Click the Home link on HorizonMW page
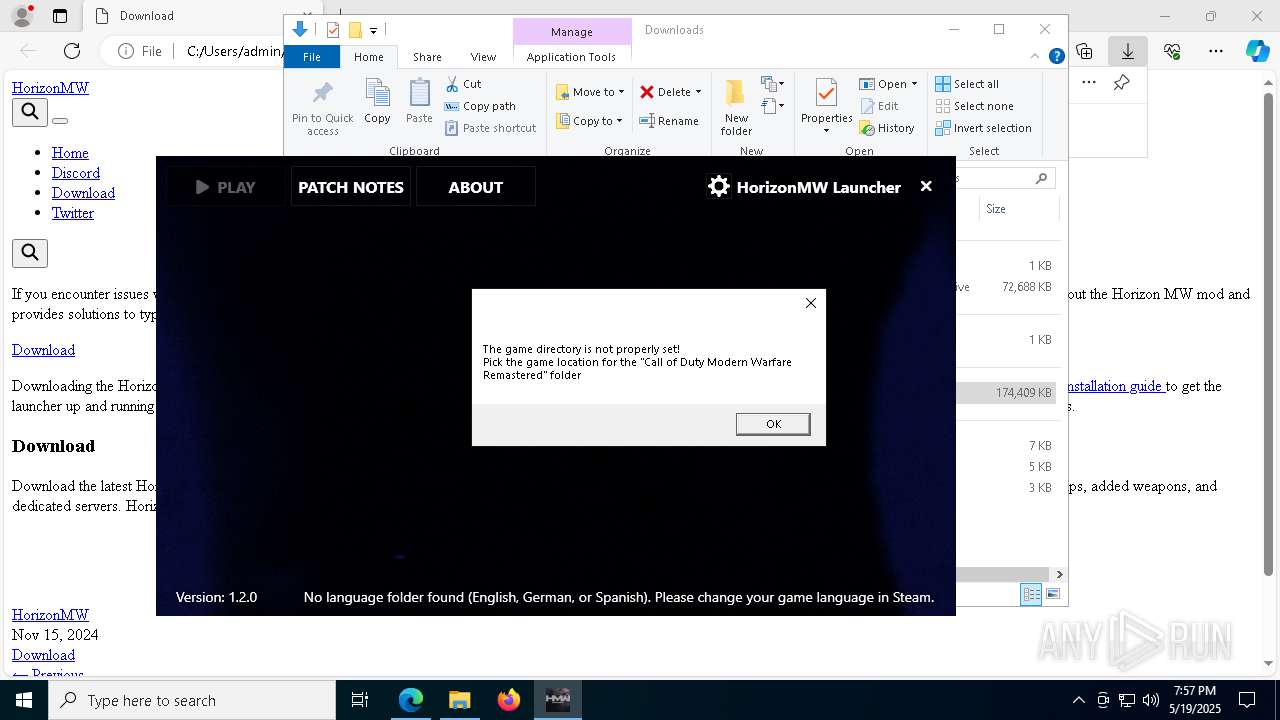The image size is (1280, 720). click(x=70, y=153)
